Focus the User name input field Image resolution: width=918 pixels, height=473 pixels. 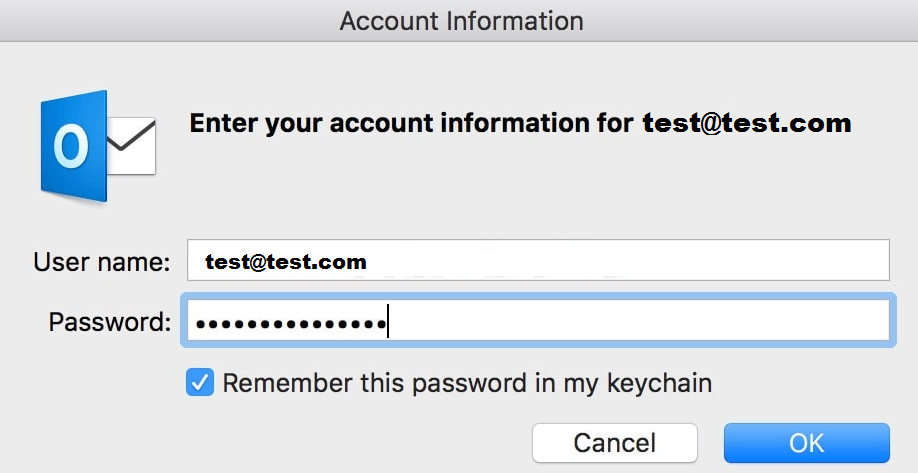pos(538,260)
